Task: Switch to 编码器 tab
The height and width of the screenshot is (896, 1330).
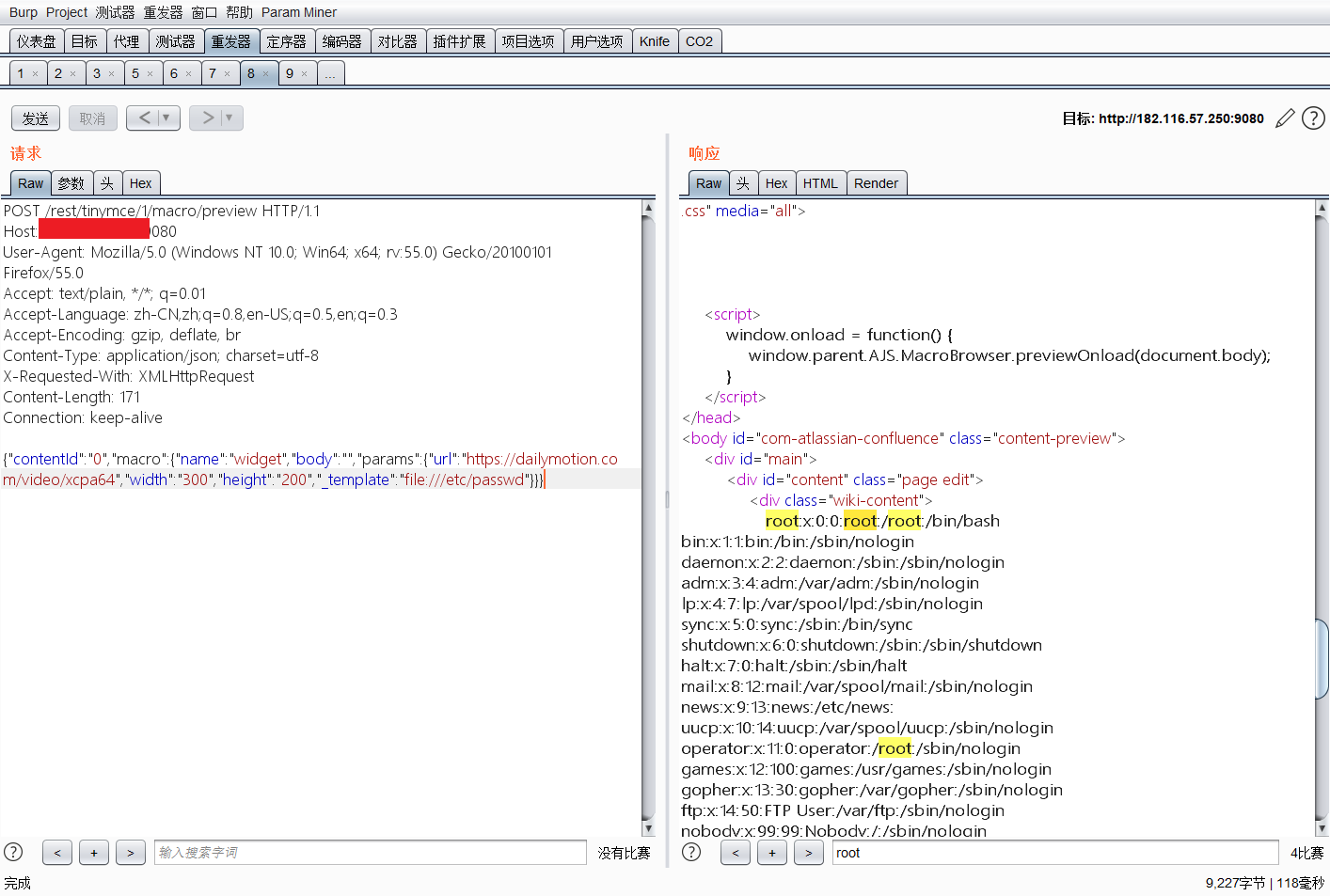Action: pyautogui.click(x=342, y=41)
